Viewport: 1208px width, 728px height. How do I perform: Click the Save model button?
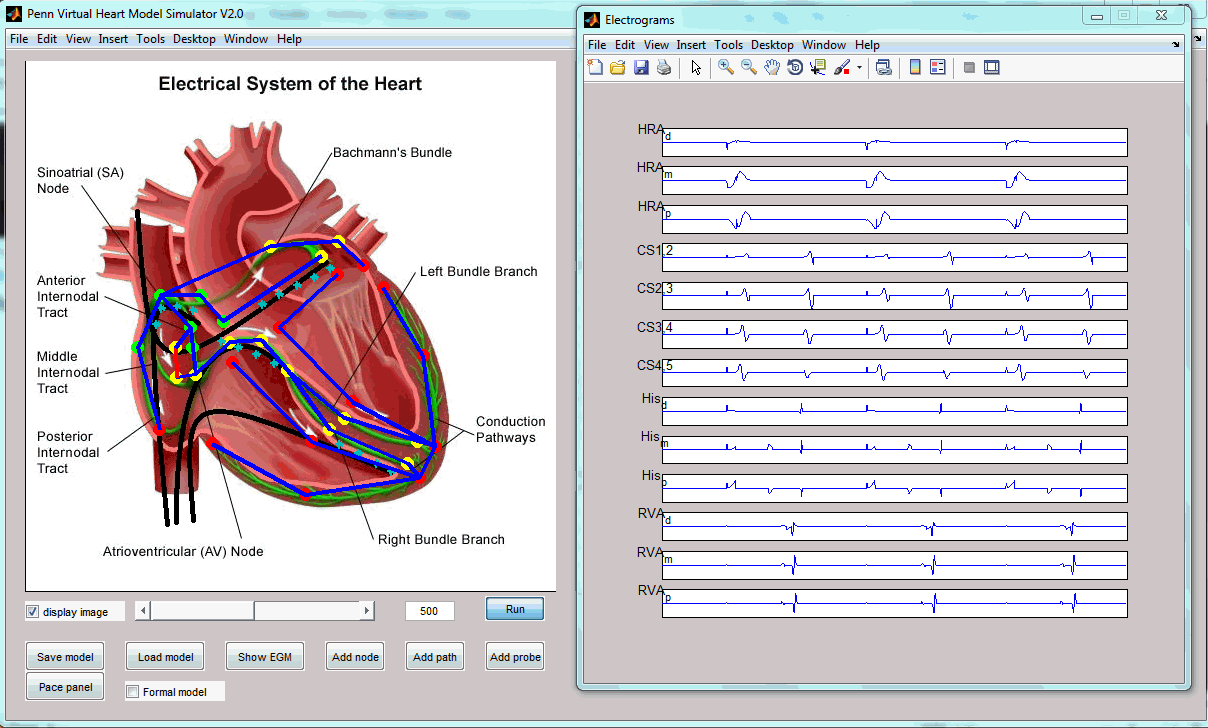(65, 657)
